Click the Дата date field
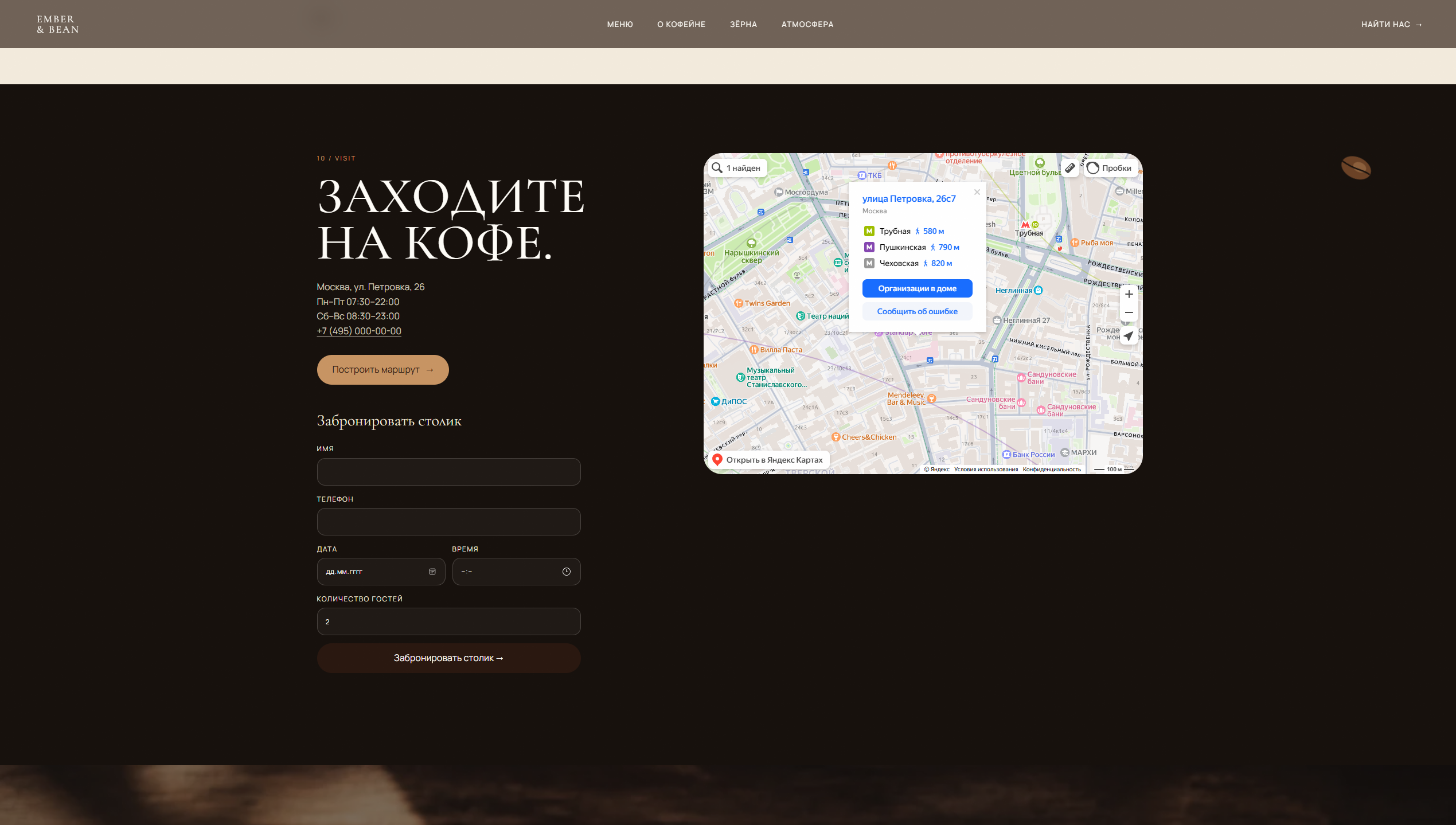This screenshot has width=1456, height=825. click(381, 572)
